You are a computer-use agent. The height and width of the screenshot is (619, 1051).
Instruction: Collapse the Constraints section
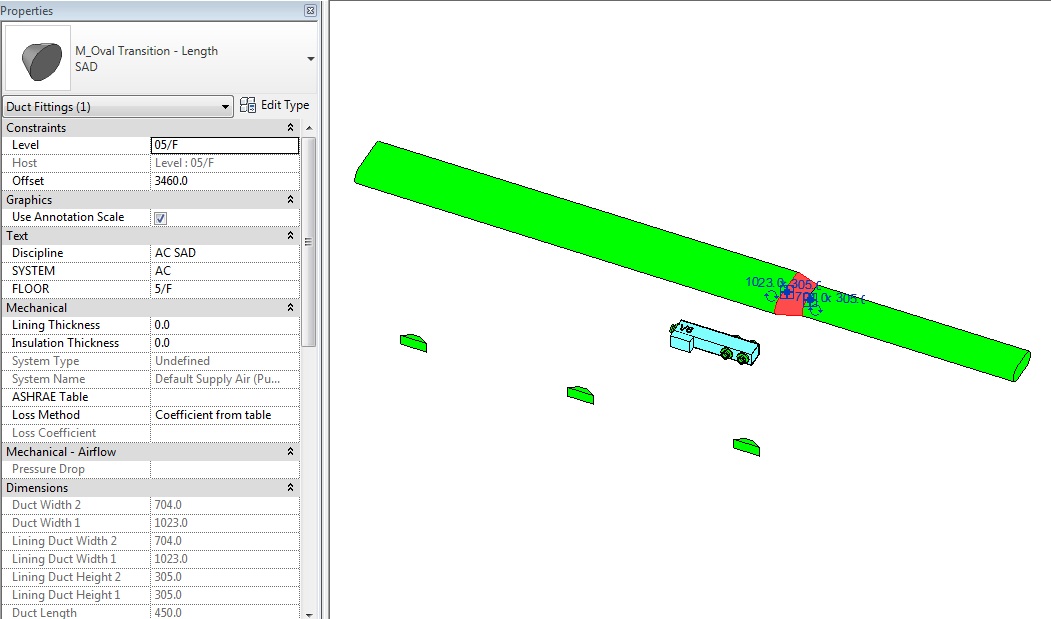click(290, 127)
